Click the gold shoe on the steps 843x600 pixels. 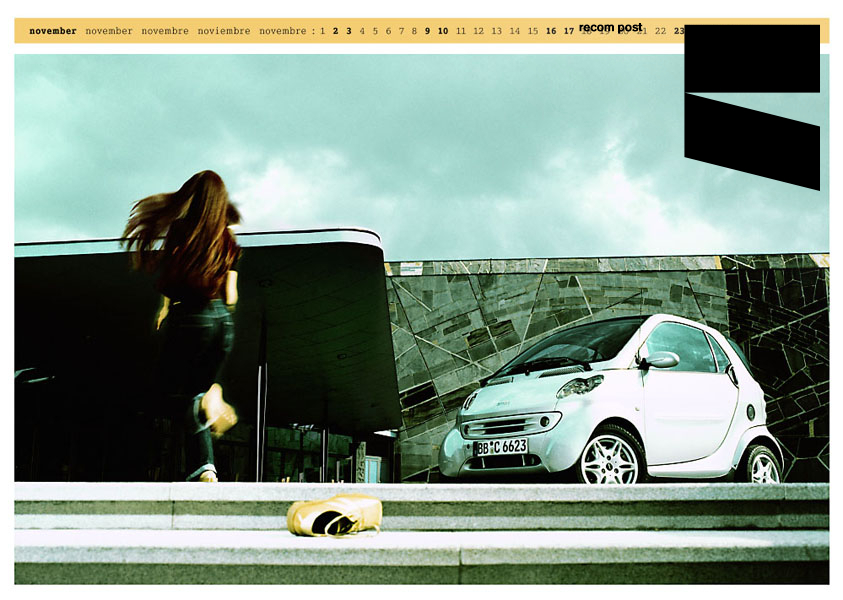point(334,514)
